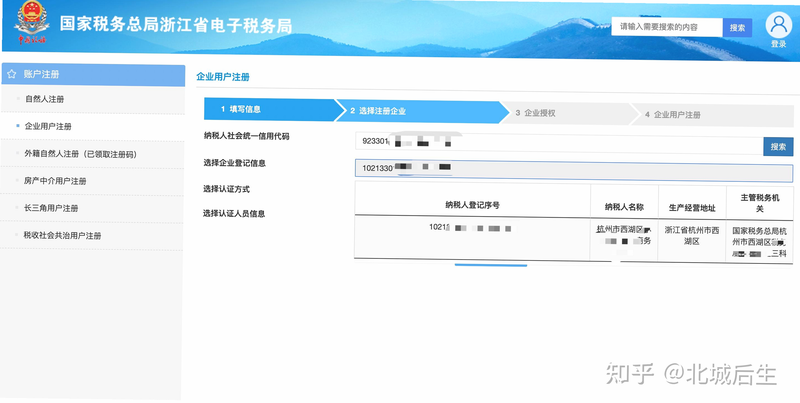800x403 pixels.
Task: Go to step 4 企业用户注册
Action: tap(714, 115)
